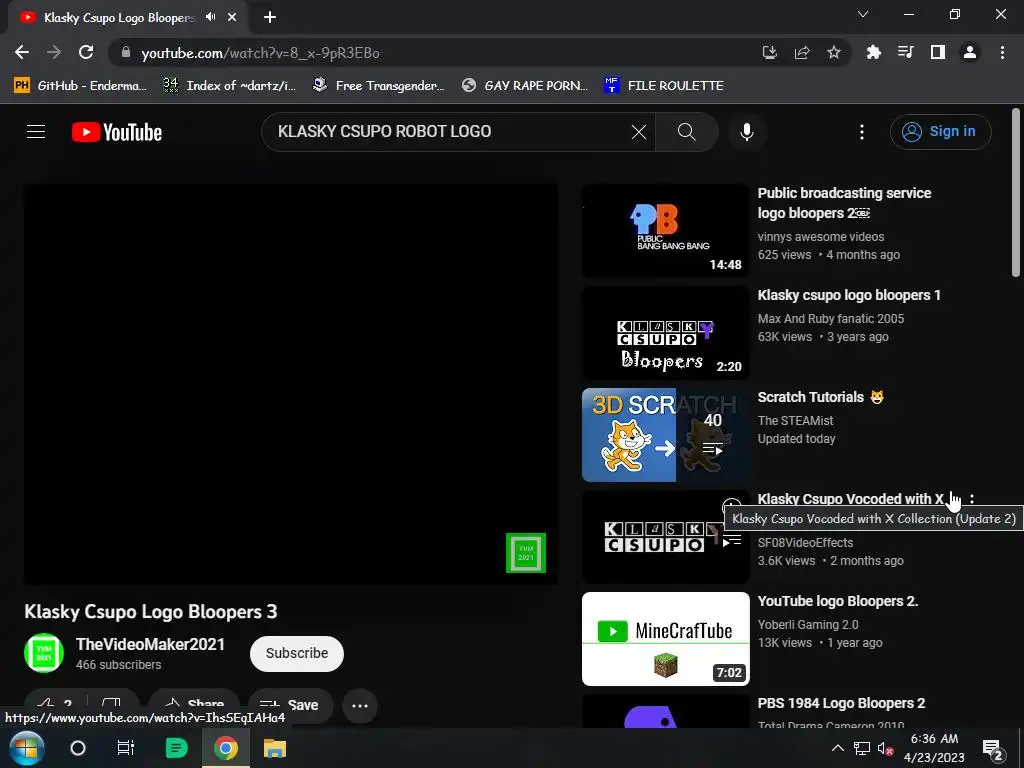This screenshot has width=1024, height=768.
Task: Open Klasky csupo logo bloopers 1 title
Action: click(849, 295)
